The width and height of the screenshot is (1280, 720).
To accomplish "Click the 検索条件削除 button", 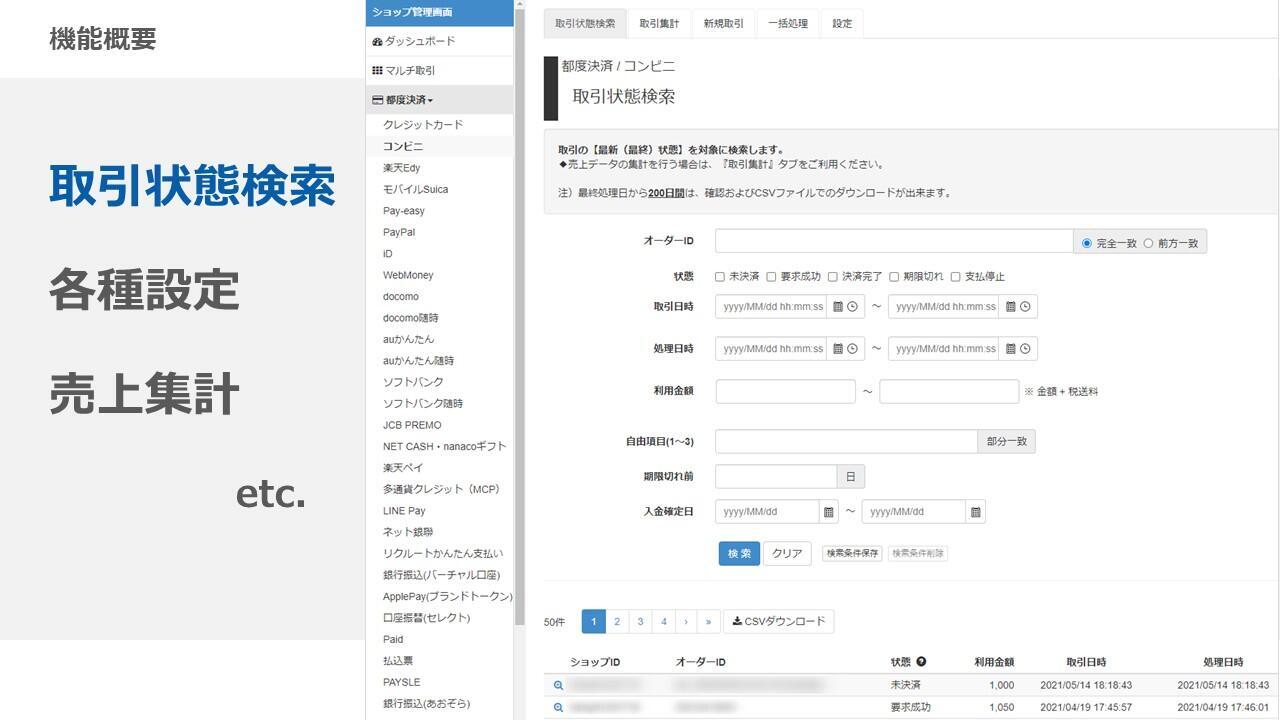I will coord(917,553).
